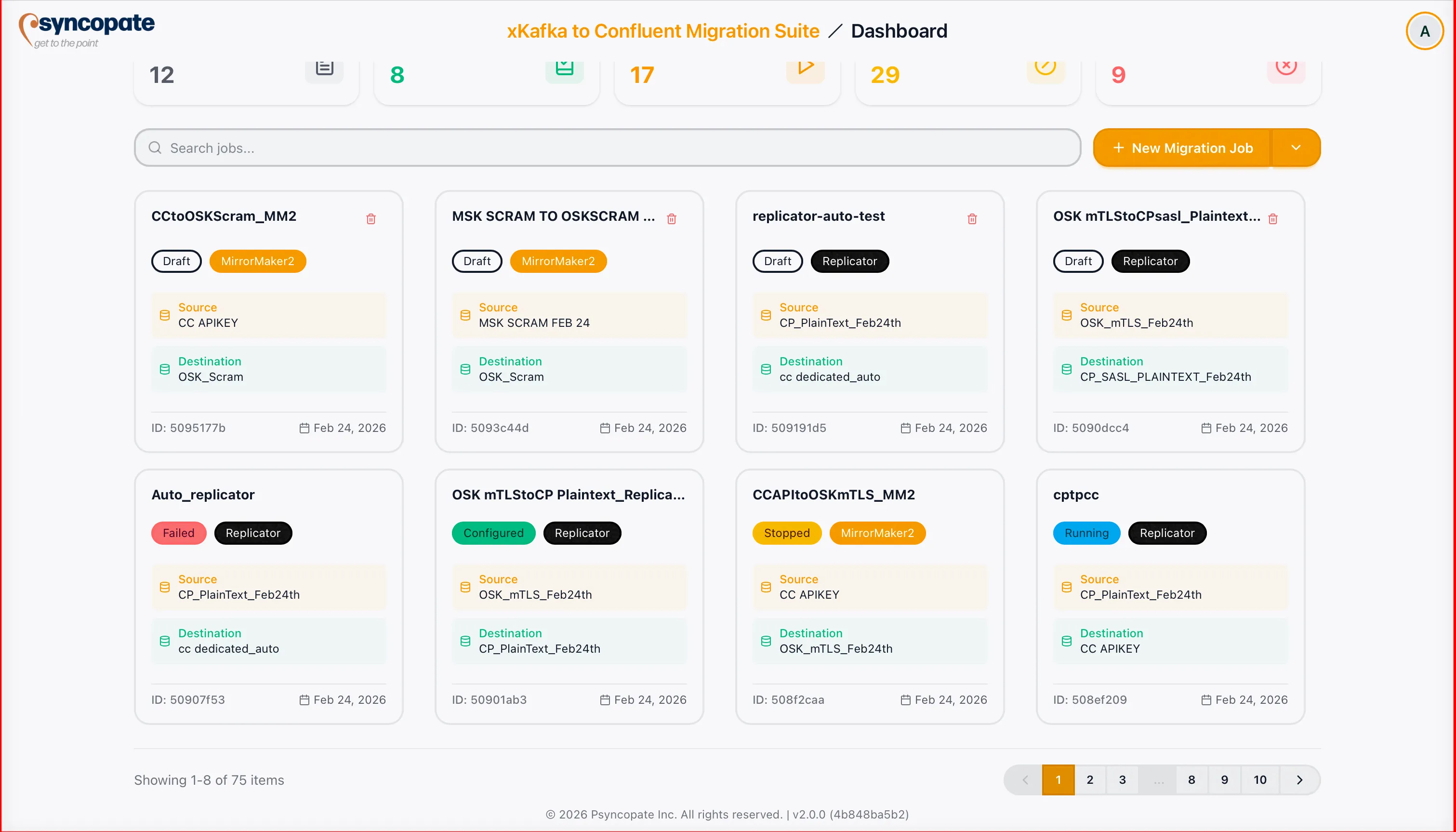Screen dimensions: 1456x832
Task: Click the MirrorMaker2 orange badge on MSK SCRAM card
Action: click(558, 261)
